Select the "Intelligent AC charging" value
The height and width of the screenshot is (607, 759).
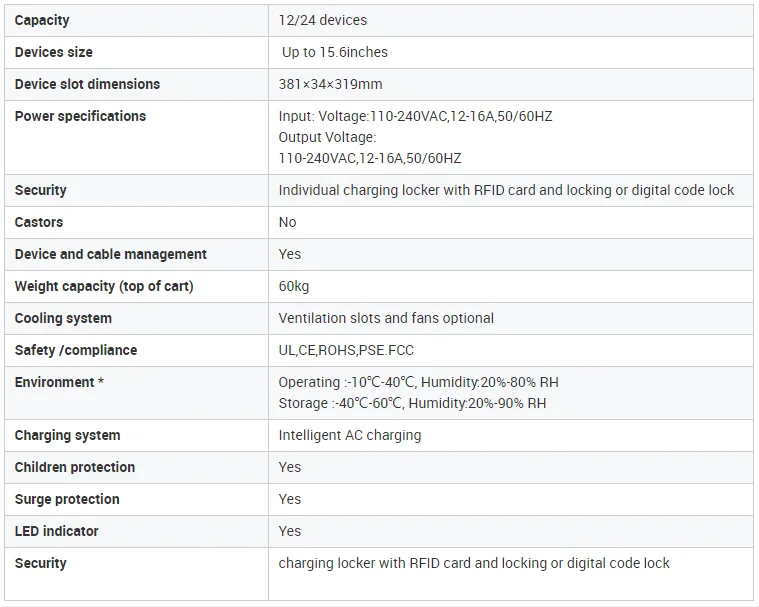(x=350, y=435)
